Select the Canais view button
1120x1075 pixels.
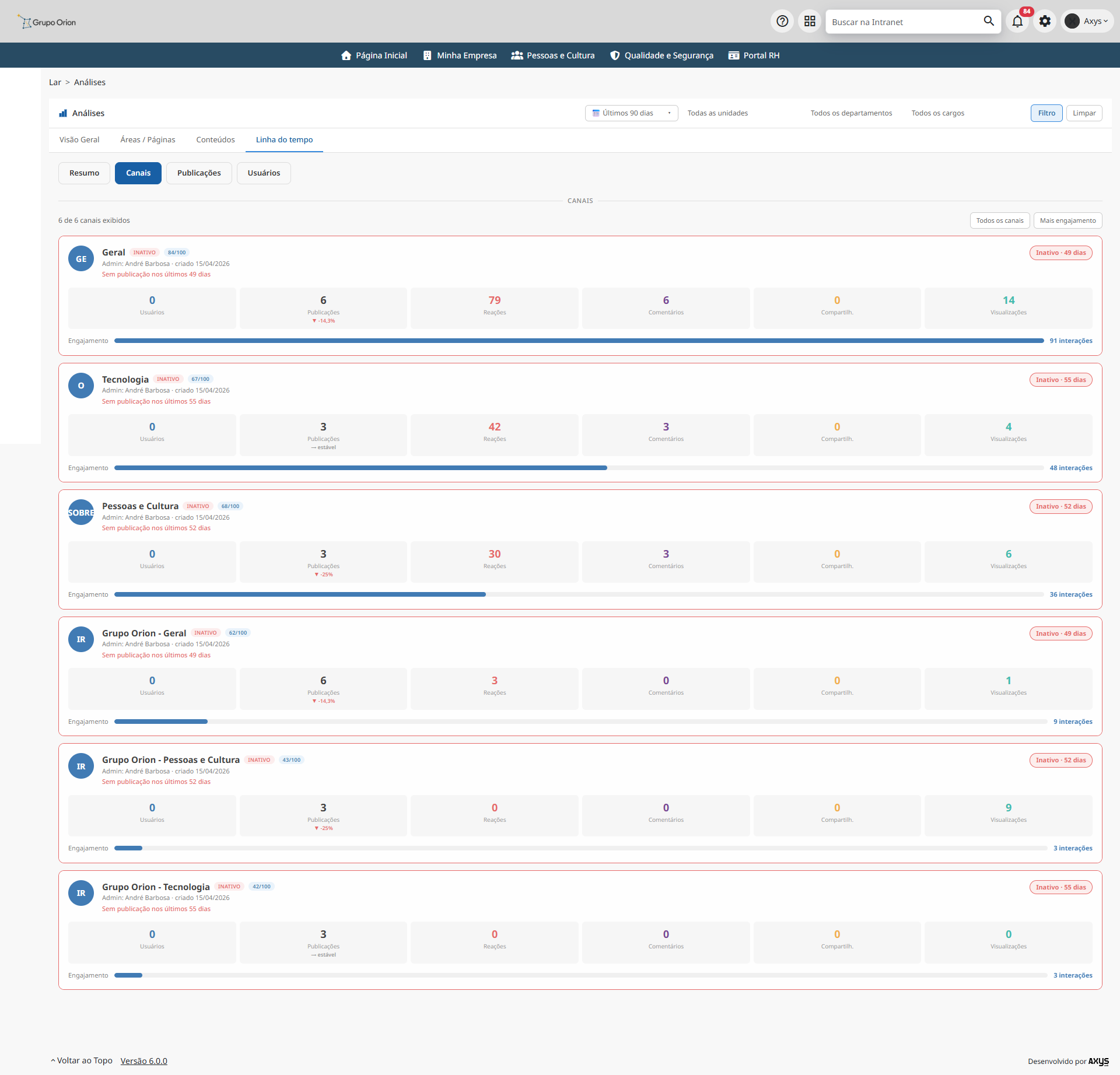pos(138,173)
